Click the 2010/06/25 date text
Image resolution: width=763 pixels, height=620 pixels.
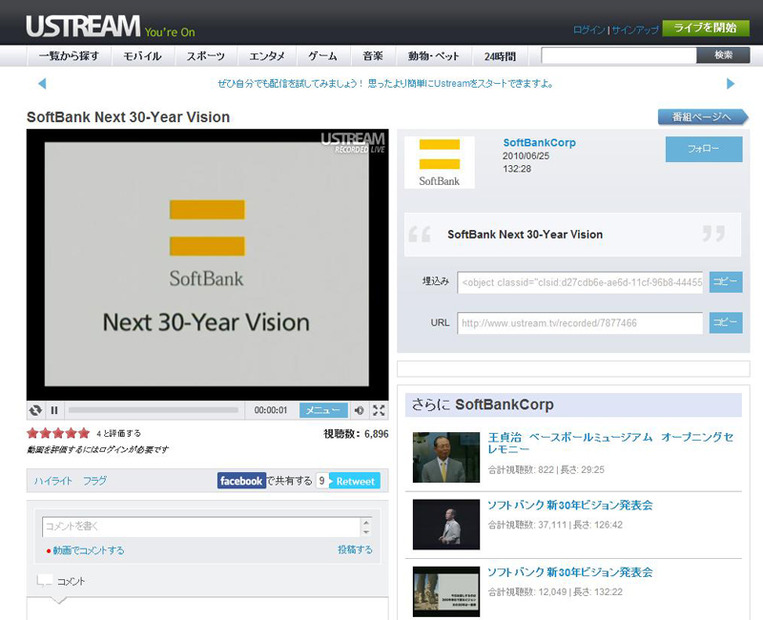[526, 156]
